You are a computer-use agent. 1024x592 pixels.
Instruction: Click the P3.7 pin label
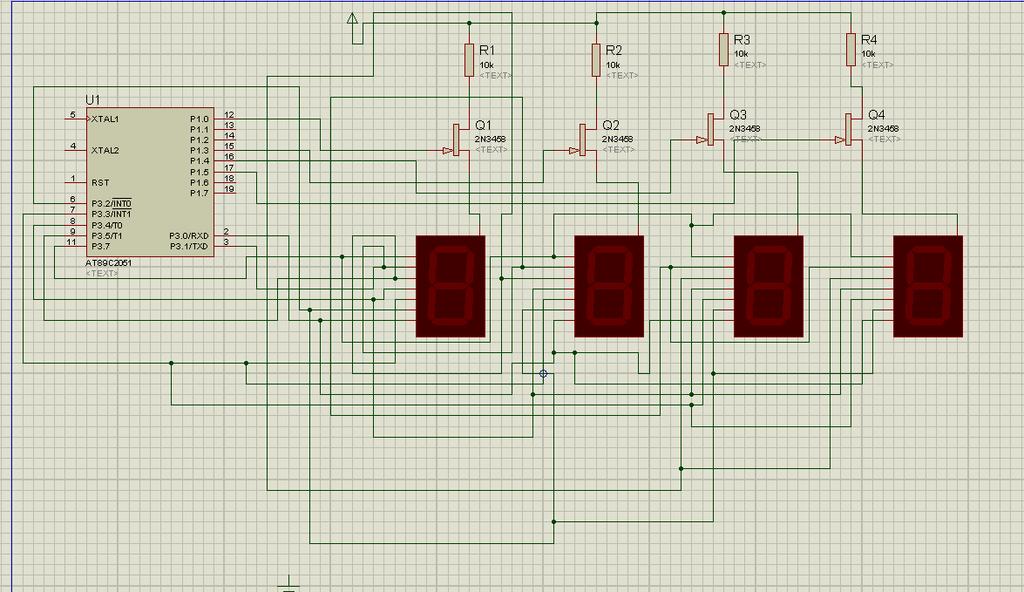tap(101, 246)
